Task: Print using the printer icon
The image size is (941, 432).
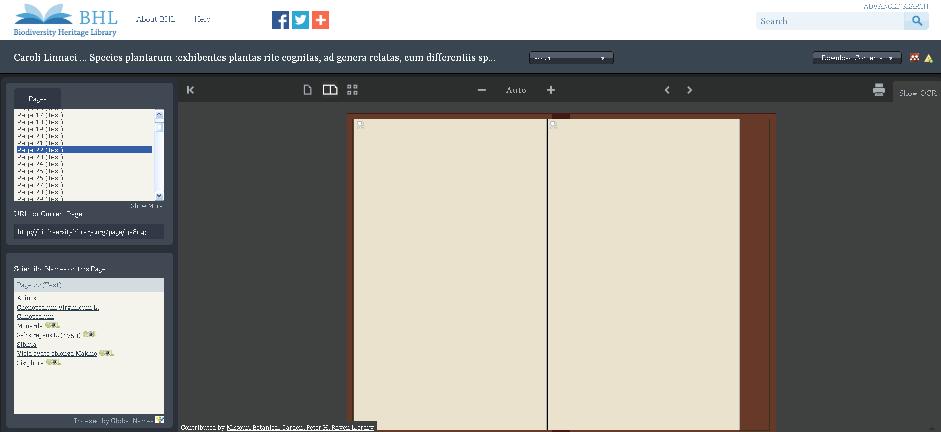Action: [x=878, y=90]
